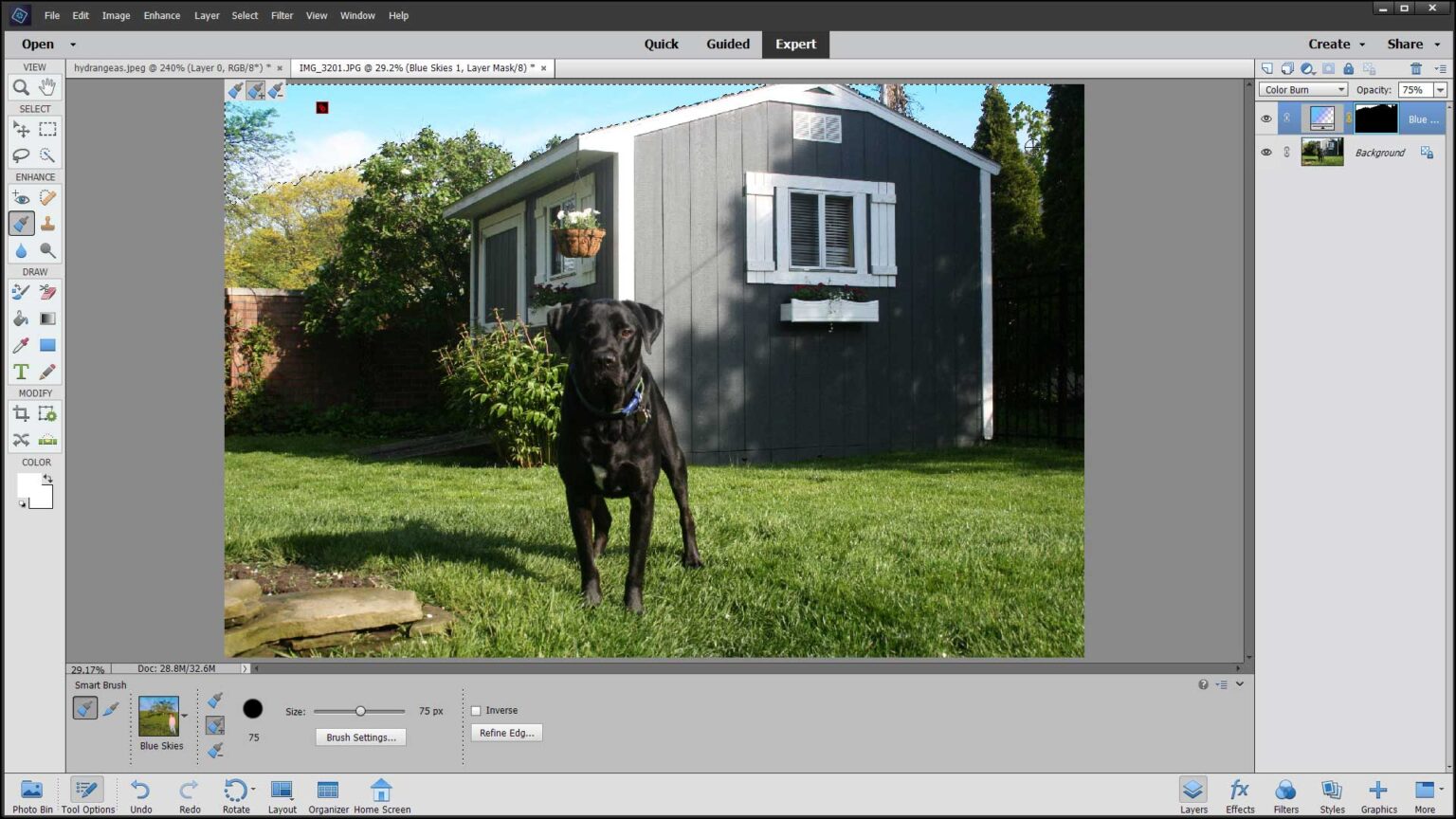This screenshot has width=1456, height=819.
Task: Select the Hand tool
Action: pyautogui.click(x=47, y=87)
